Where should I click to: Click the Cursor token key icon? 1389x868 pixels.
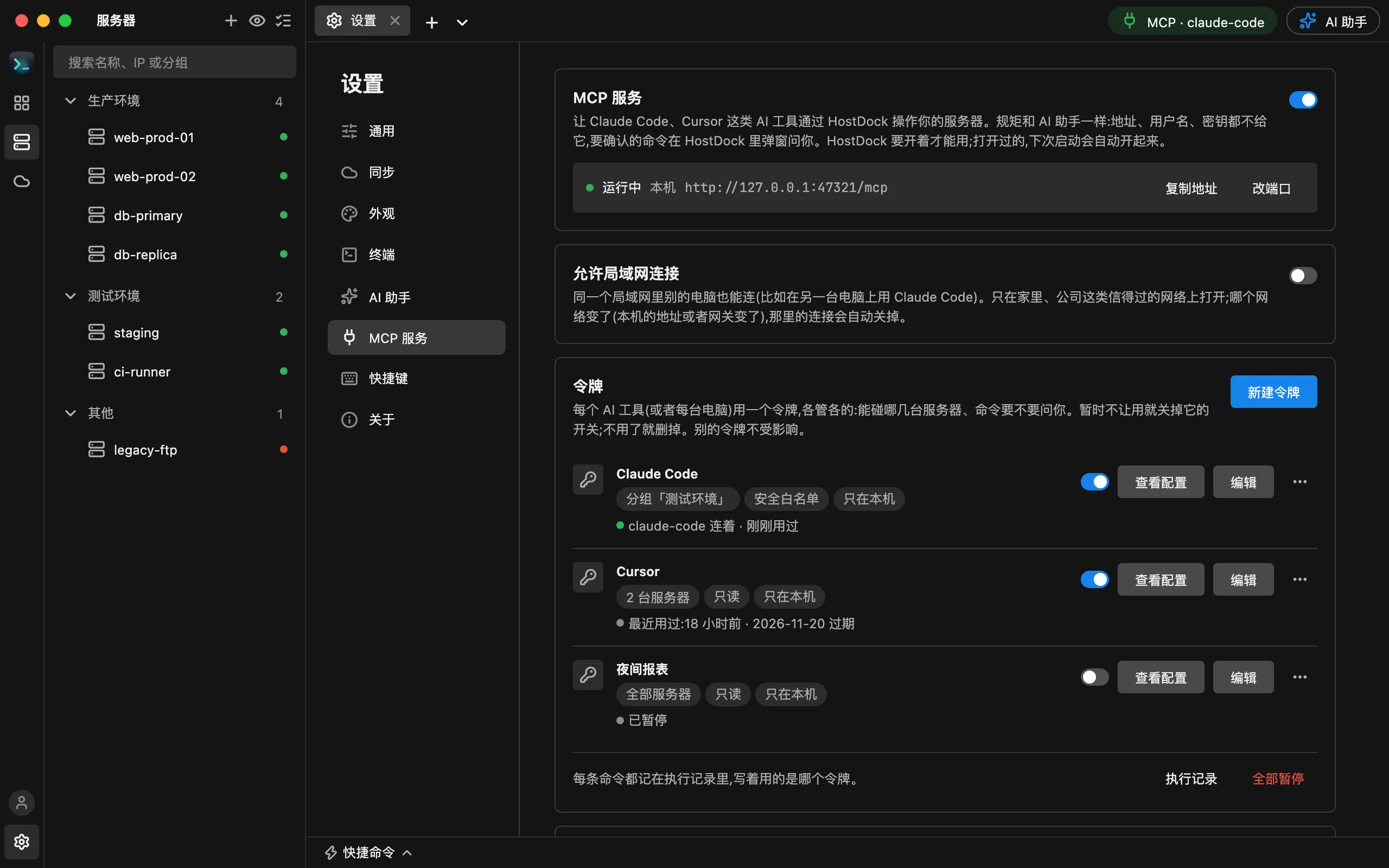point(588,577)
